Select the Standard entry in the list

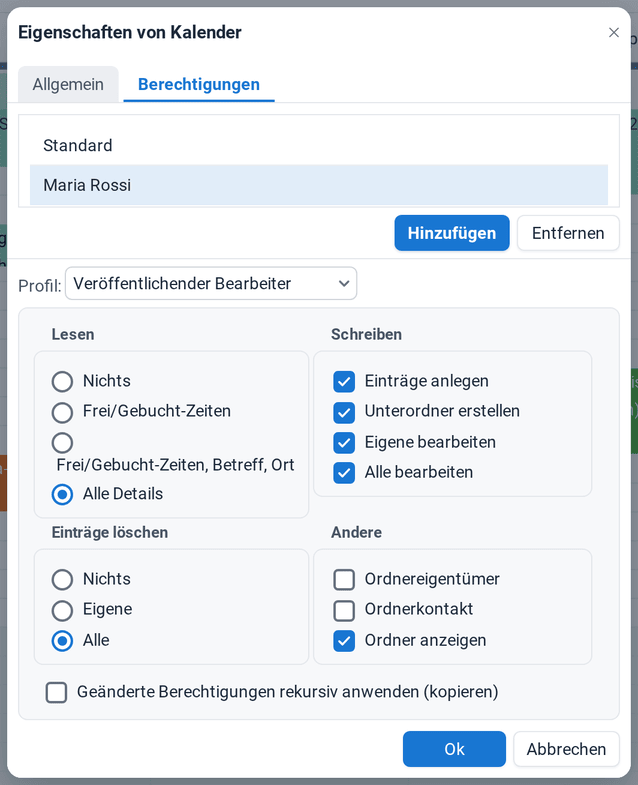pyautogui.click(x=318, y=146)
